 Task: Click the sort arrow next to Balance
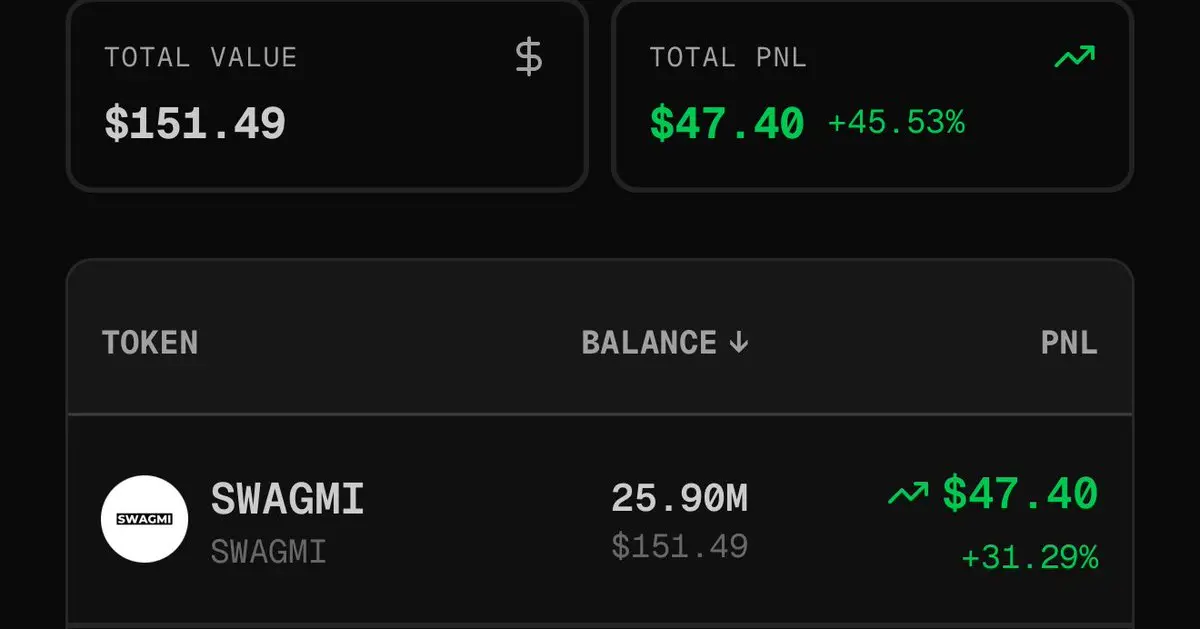738,343
